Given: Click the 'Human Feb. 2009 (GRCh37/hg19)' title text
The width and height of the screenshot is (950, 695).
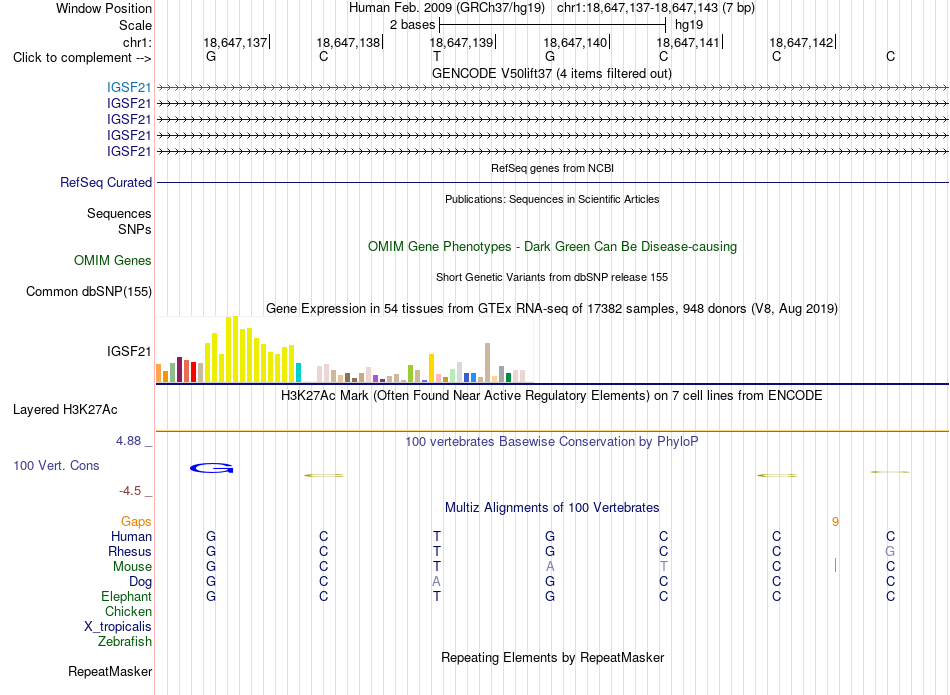Looking at the screenshot, I should (447, 8).
